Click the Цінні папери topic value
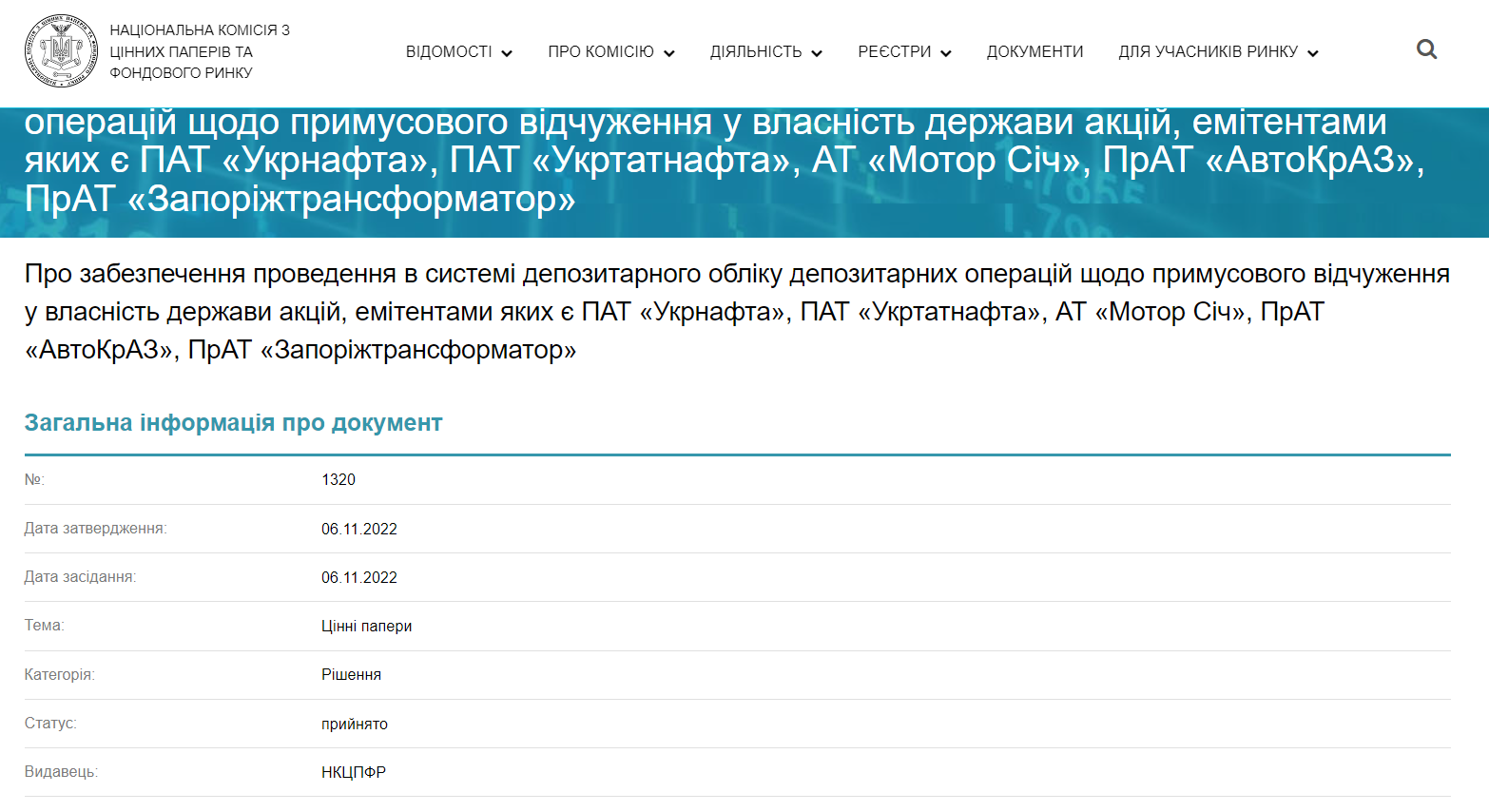 coord(366,627)
